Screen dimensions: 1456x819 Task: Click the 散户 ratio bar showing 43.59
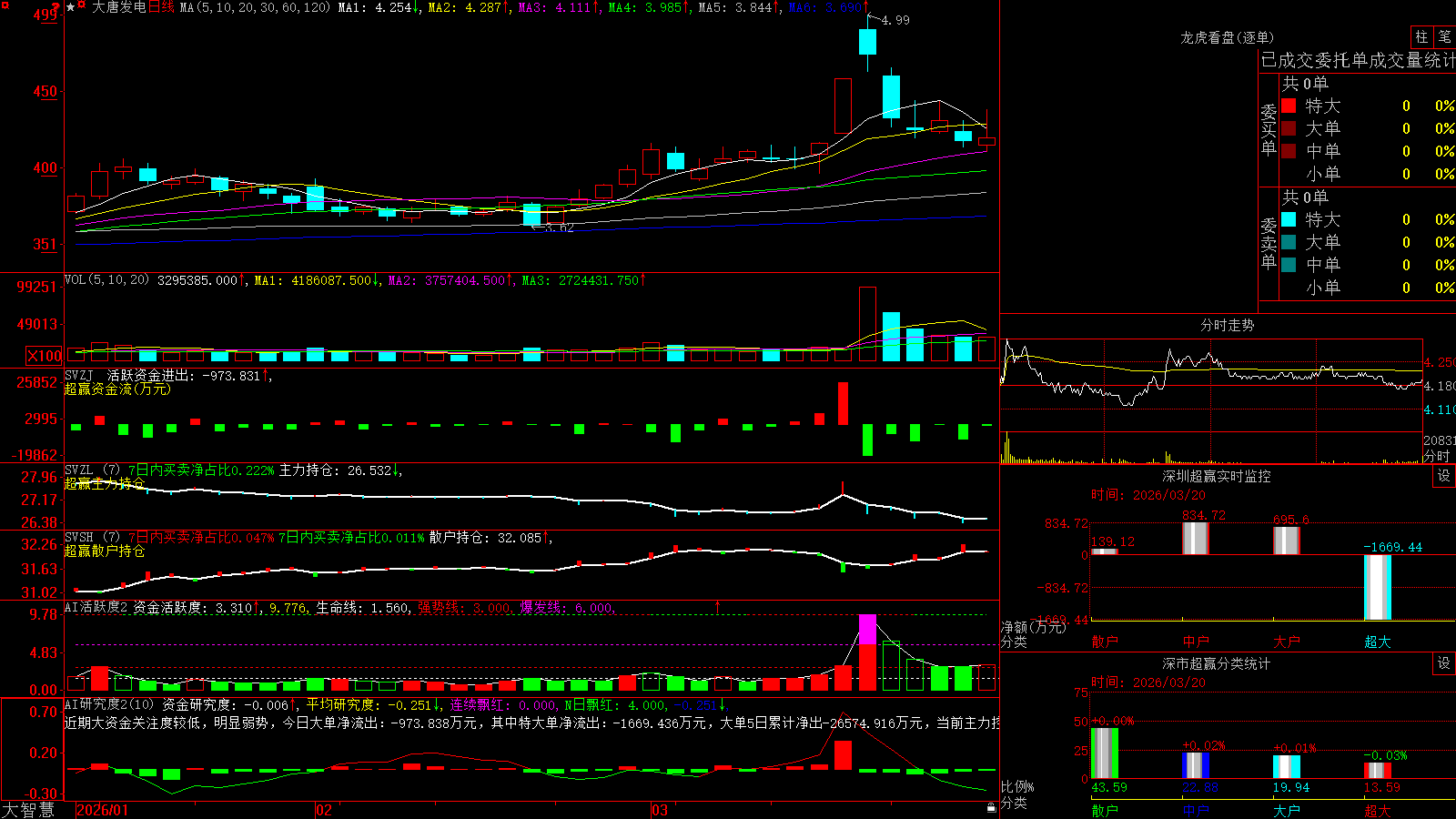[x=1104, y=753]
